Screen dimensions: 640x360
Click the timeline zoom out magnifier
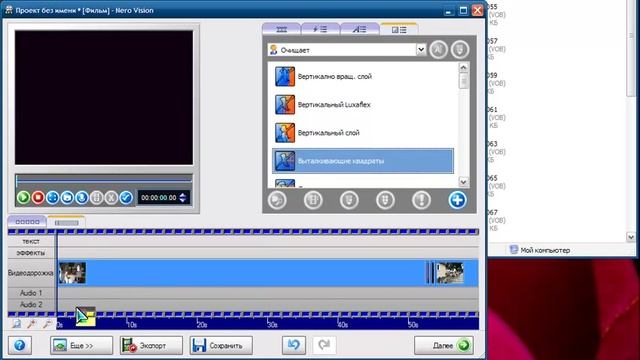pos(47,324)
